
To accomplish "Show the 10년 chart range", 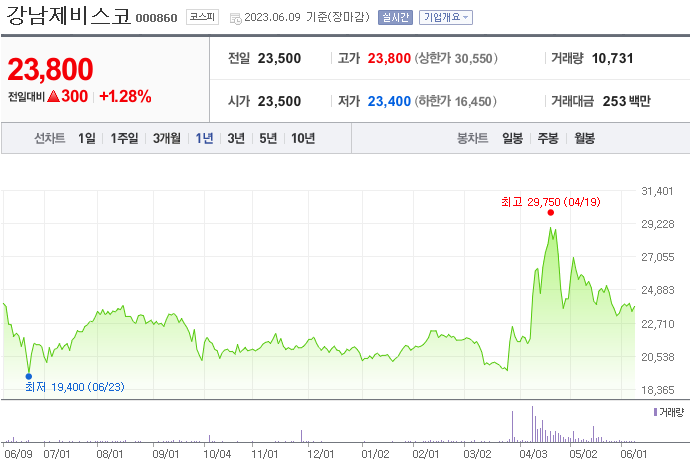I will tap(303, 139).
